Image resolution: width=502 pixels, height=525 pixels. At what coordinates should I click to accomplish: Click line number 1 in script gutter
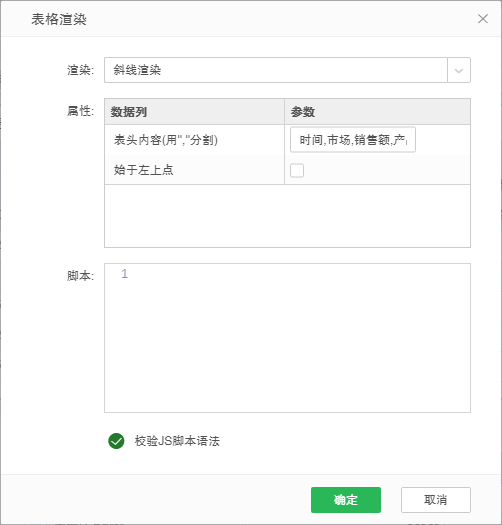tap(125, 274)
